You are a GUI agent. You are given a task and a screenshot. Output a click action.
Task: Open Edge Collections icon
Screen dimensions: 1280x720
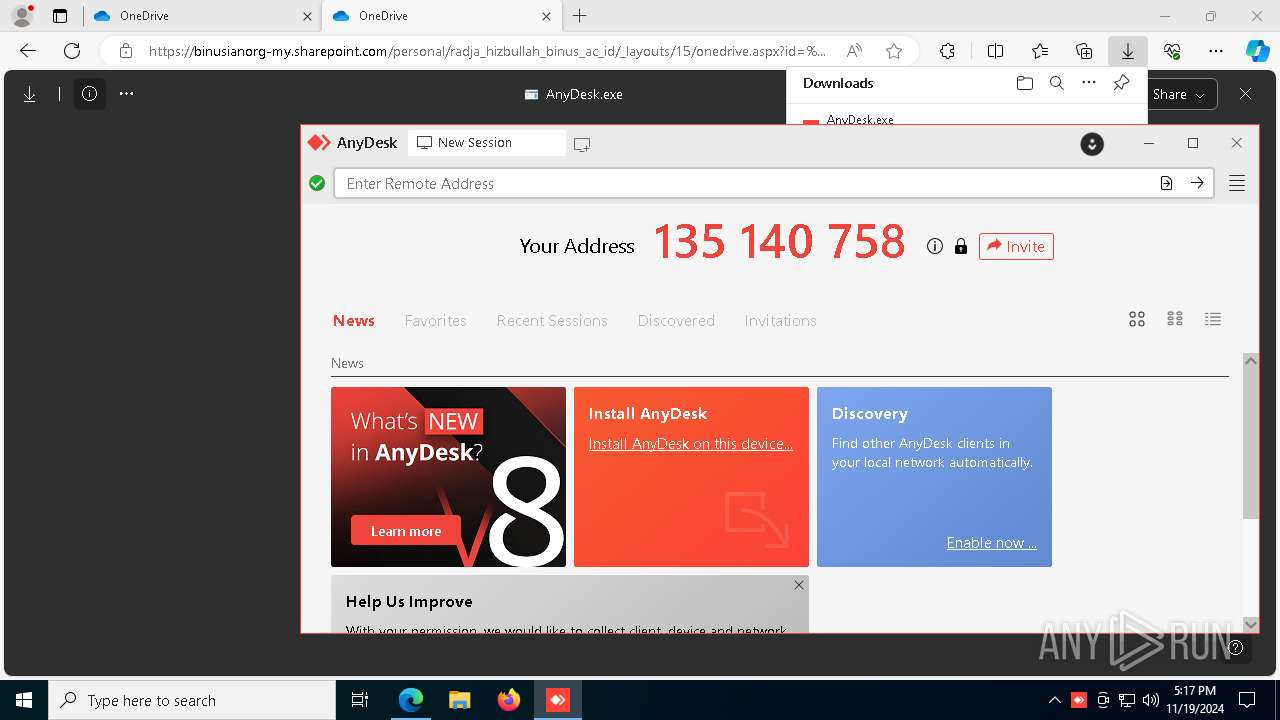point(1084,51)
